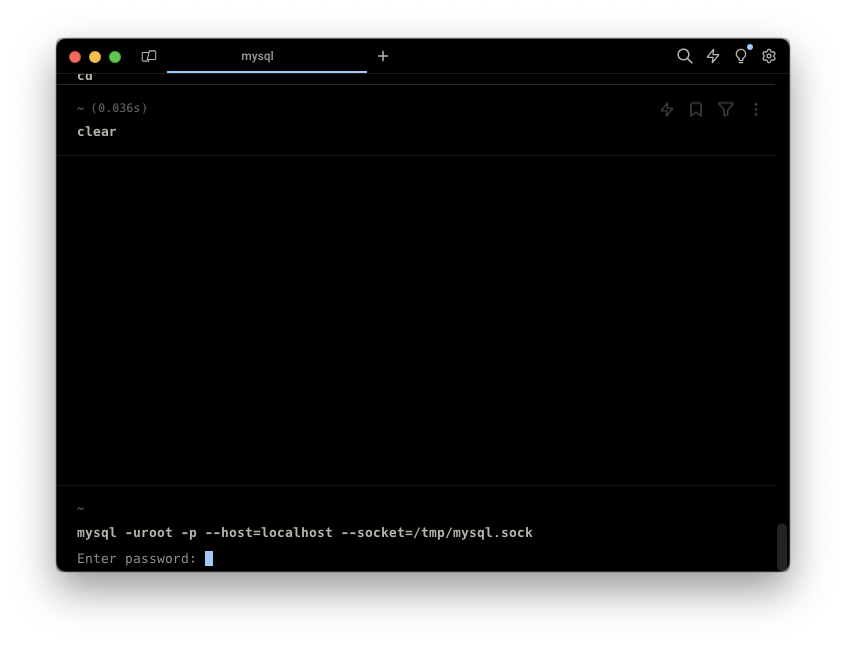The image size is (846, 646).
Task: Close the terminal window with red button
Action: [75, 57]
